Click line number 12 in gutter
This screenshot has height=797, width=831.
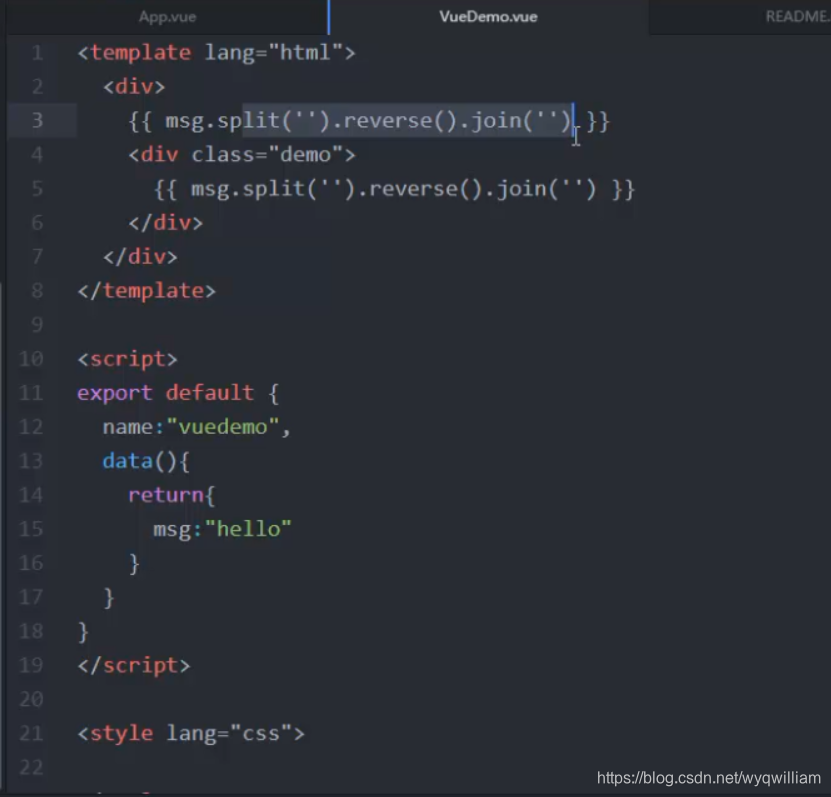point(31,427)
